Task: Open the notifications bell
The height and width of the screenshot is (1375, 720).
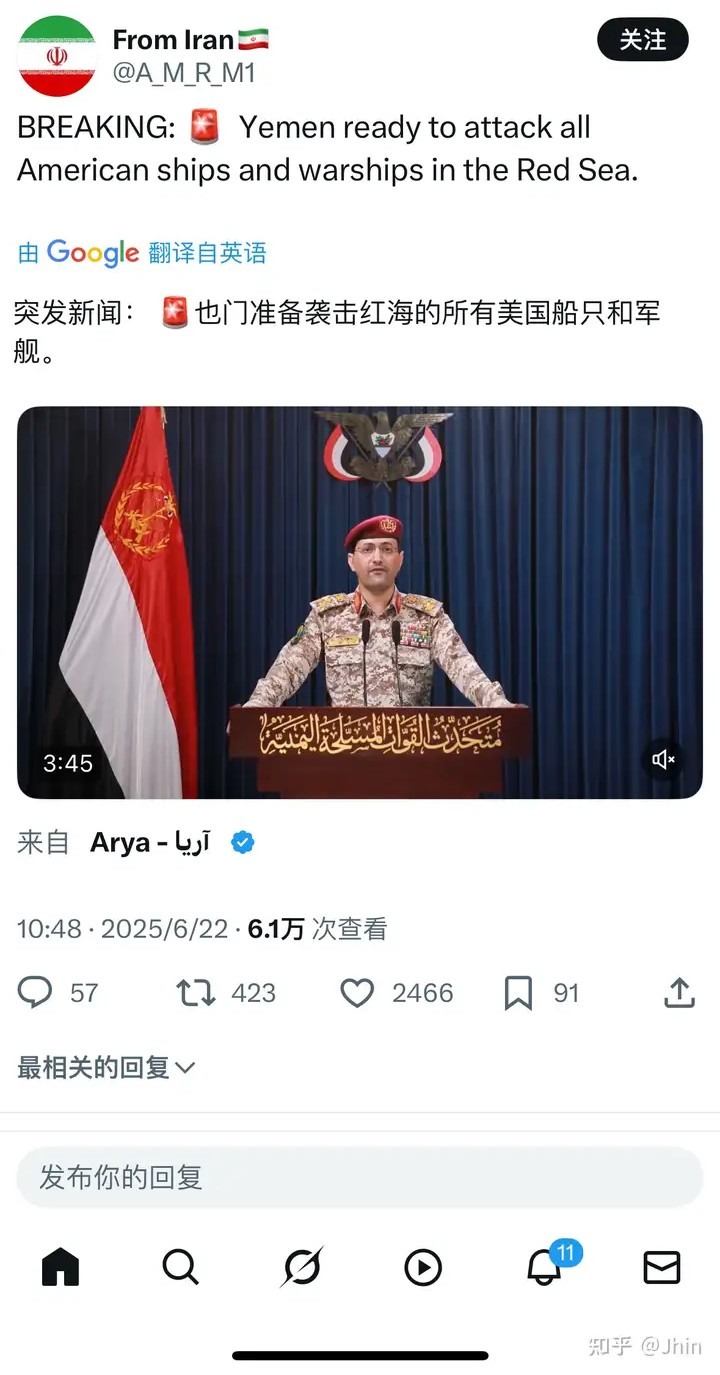Action: [x=544, y=1267]
